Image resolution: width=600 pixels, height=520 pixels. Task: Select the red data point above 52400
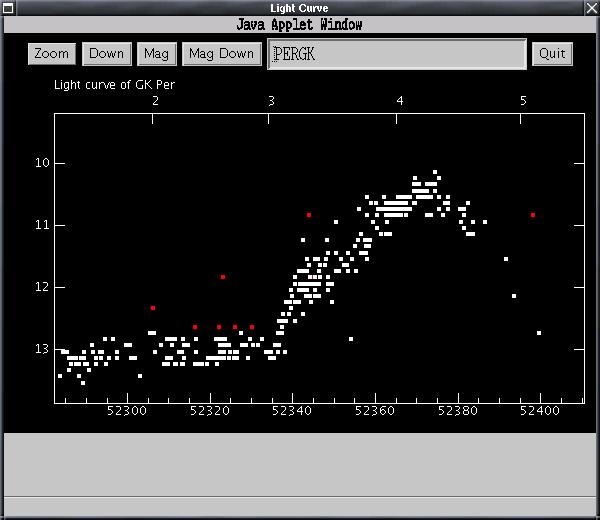coord(533,215)
